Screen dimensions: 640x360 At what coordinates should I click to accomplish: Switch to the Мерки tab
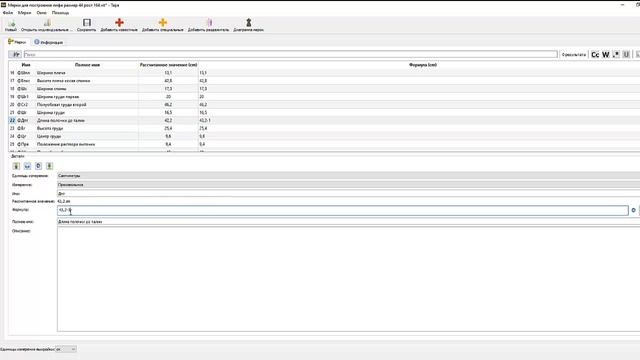coord(17,42)
